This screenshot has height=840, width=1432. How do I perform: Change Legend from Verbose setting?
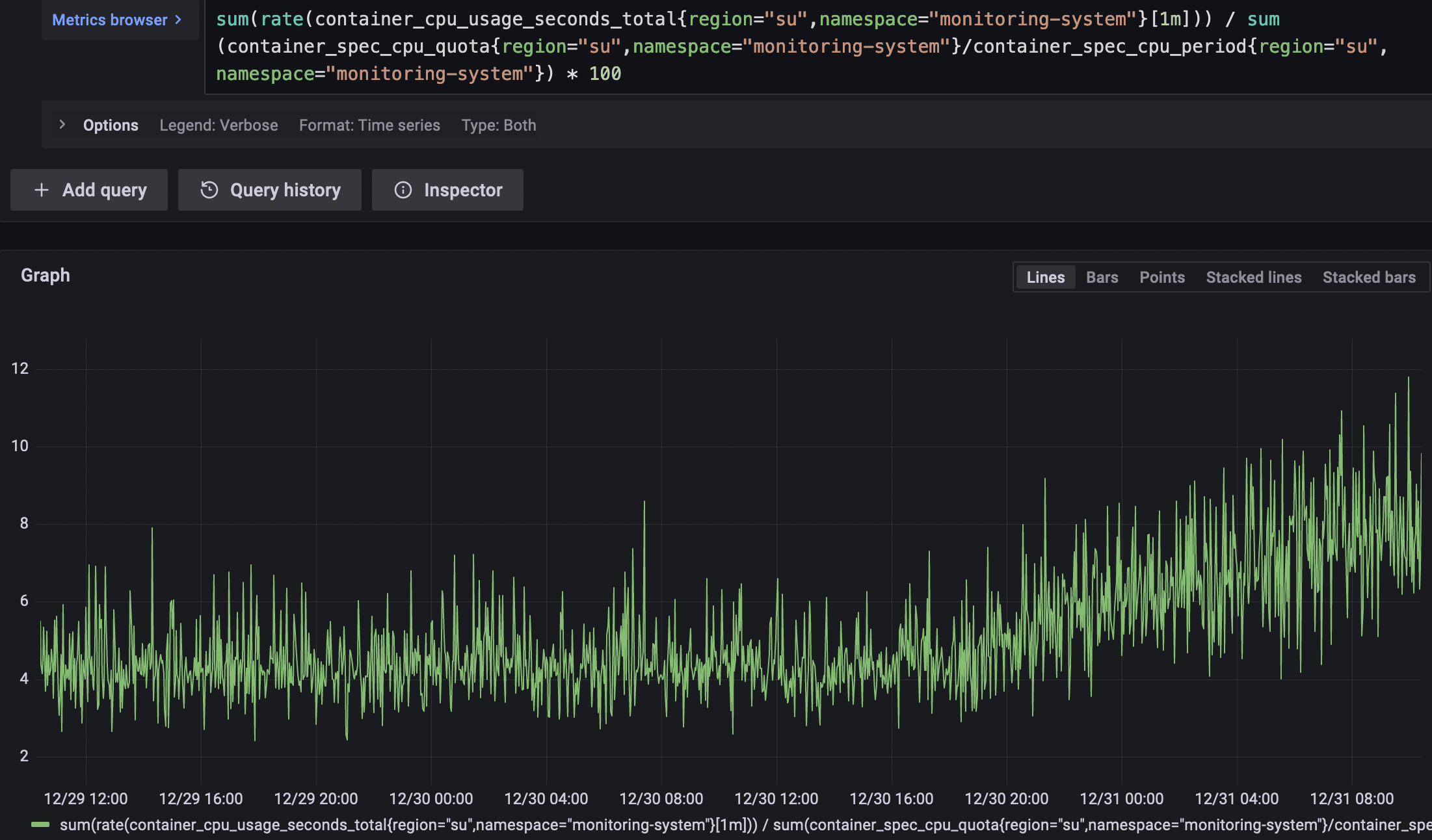(219, 125)
